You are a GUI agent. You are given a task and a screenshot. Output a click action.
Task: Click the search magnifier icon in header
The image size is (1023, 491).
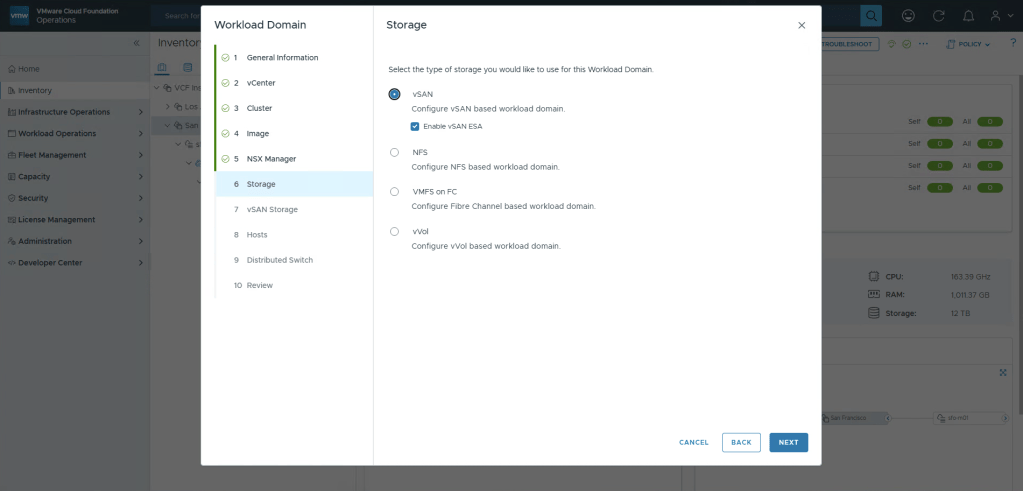click(871, 16)
